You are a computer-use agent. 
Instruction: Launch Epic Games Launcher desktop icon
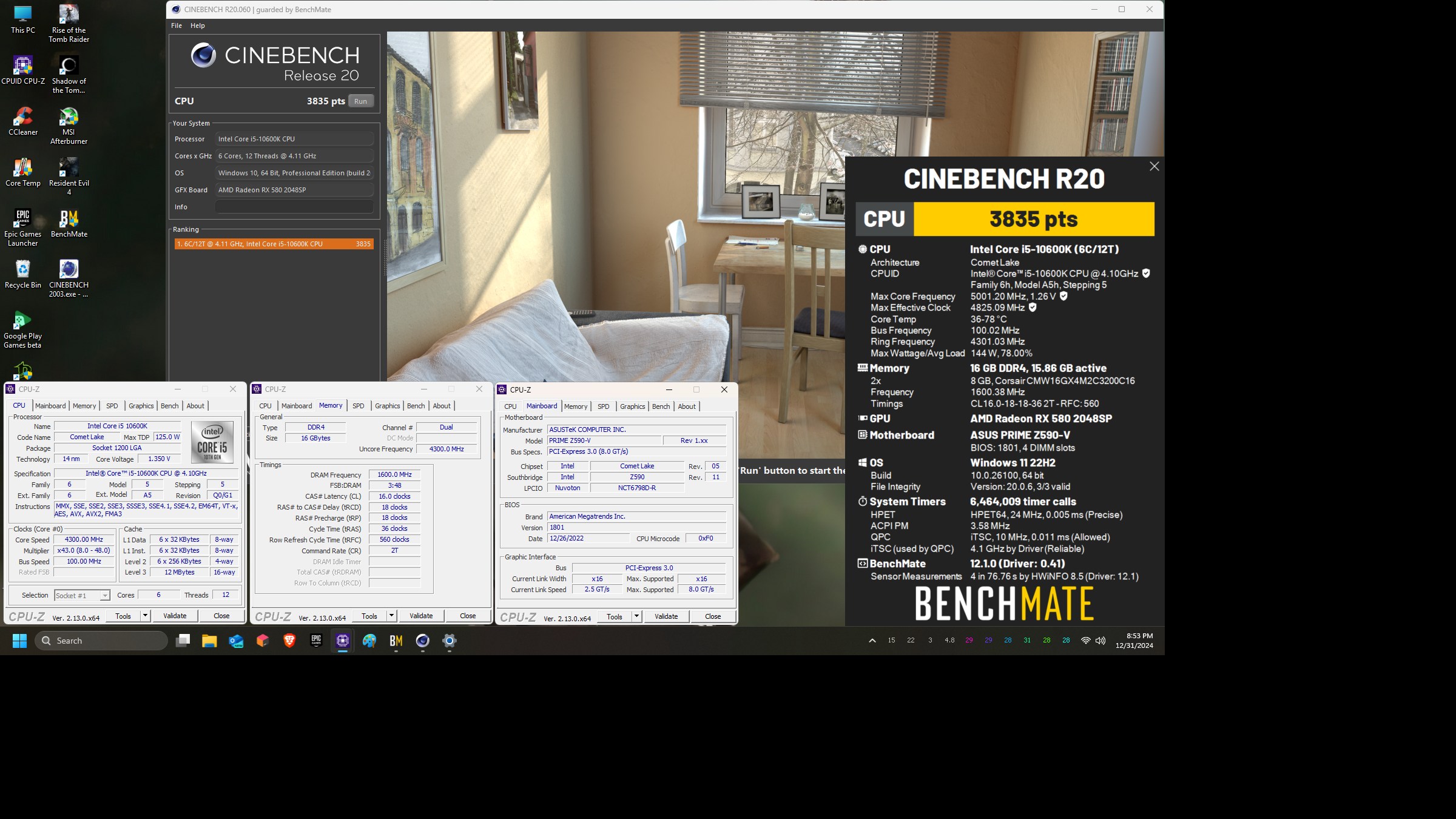[x=23, y=228]
